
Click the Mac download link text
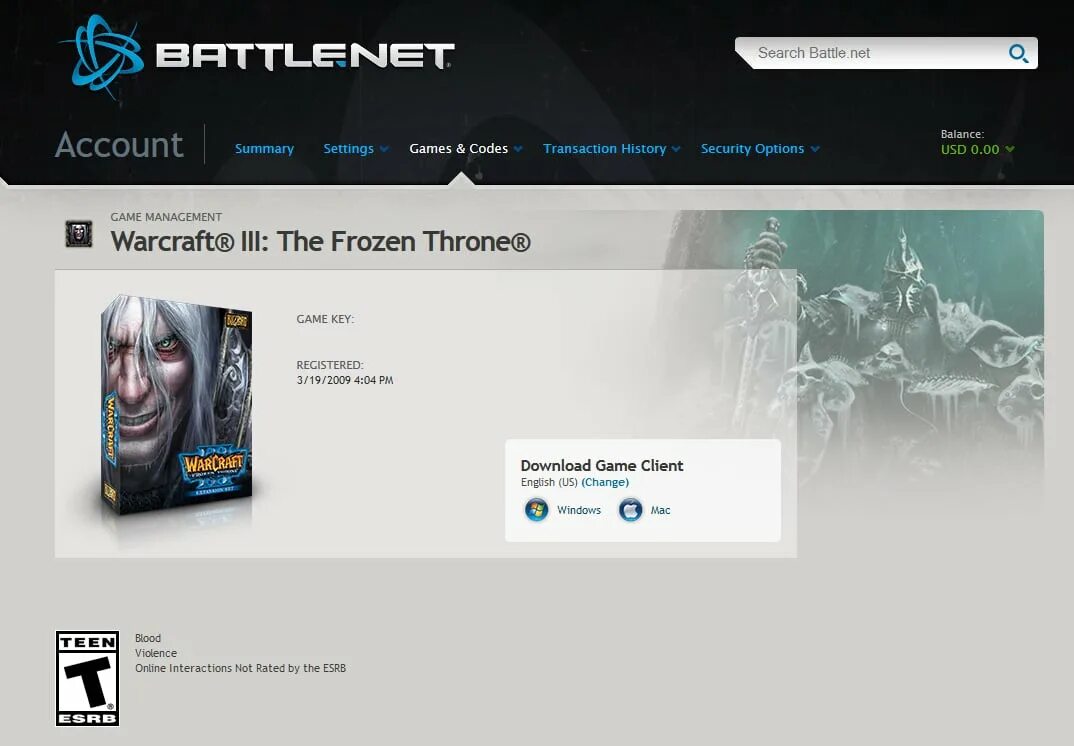(660, 510)
